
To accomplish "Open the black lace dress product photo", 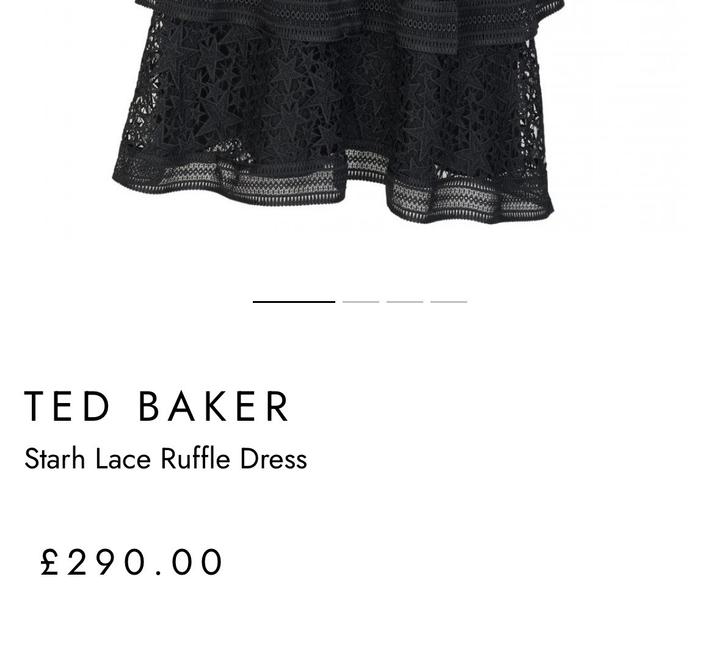I will [338, 112].
